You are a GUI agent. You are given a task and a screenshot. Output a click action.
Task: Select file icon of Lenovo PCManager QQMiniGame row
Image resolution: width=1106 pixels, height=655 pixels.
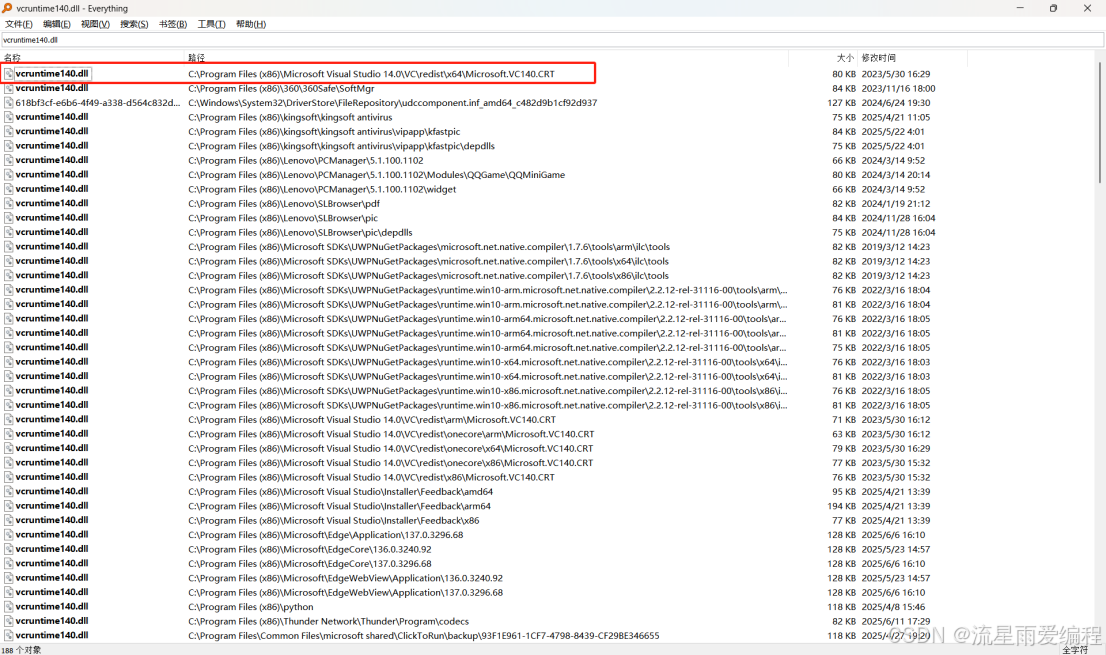(8, 175)
